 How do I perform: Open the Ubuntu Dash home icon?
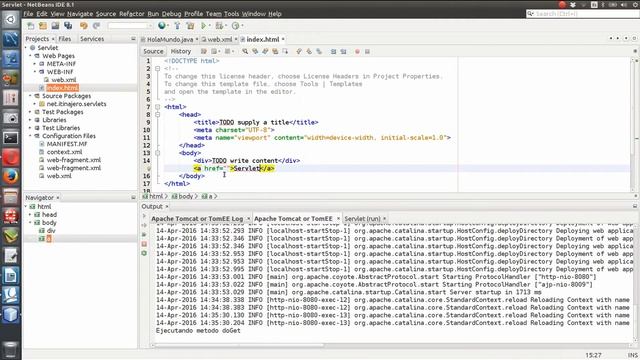(11, 19)
